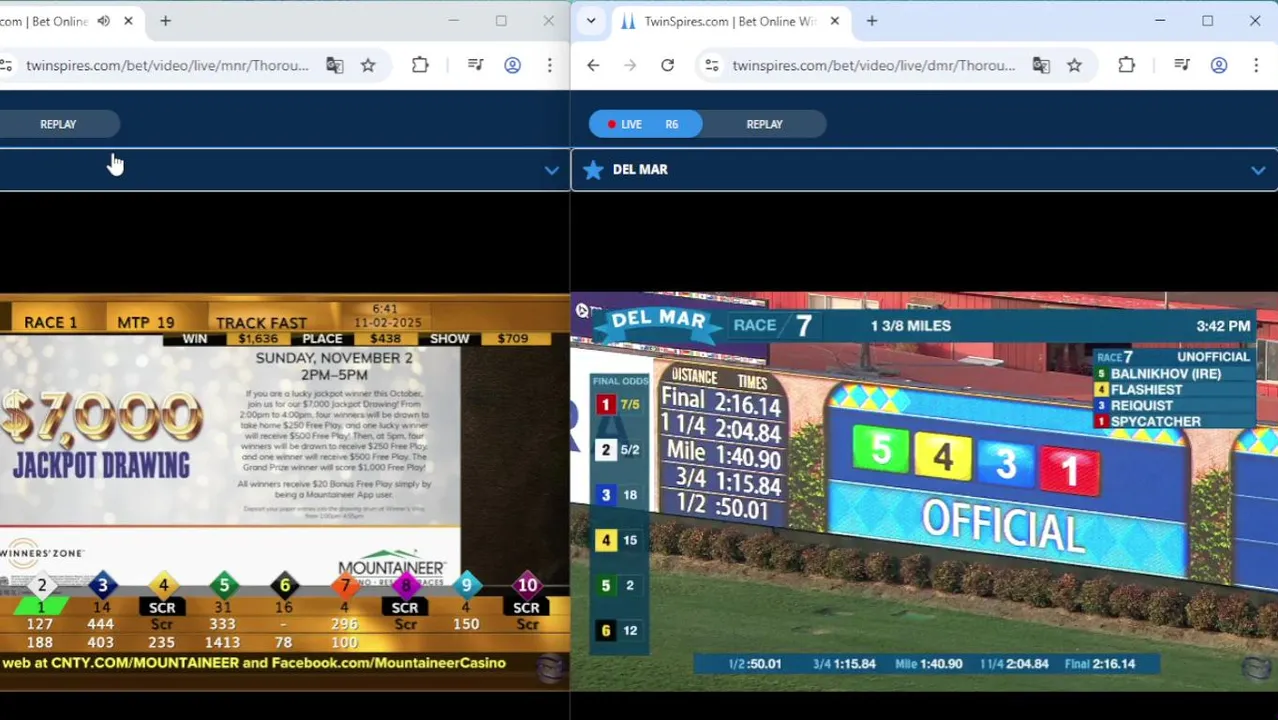1278x720 pixels.
Task: Open profile menu in the left Chrome window
Action: click(x=512, y=66)
